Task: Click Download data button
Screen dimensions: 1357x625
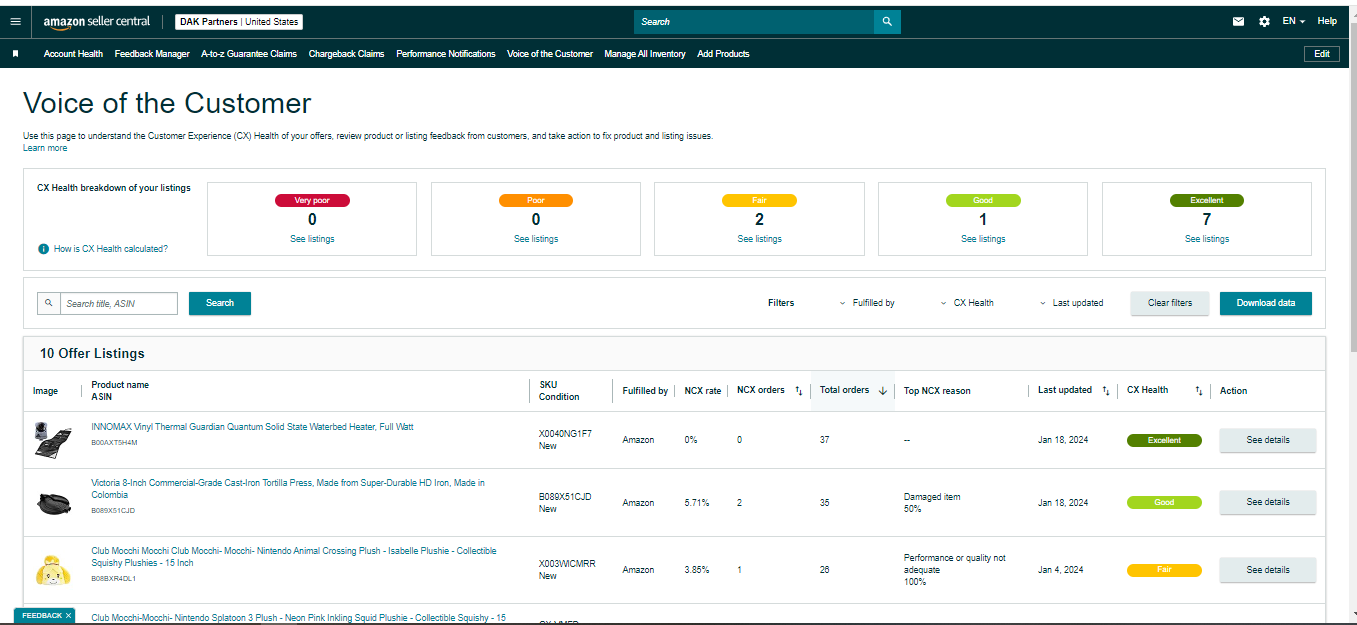Action: (1266, 303)
